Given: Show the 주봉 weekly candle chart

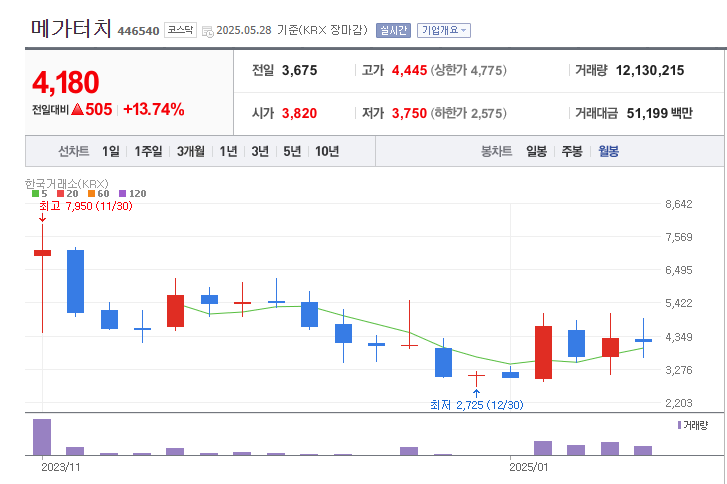Looking at the screenshot, I should click(572, 151).
